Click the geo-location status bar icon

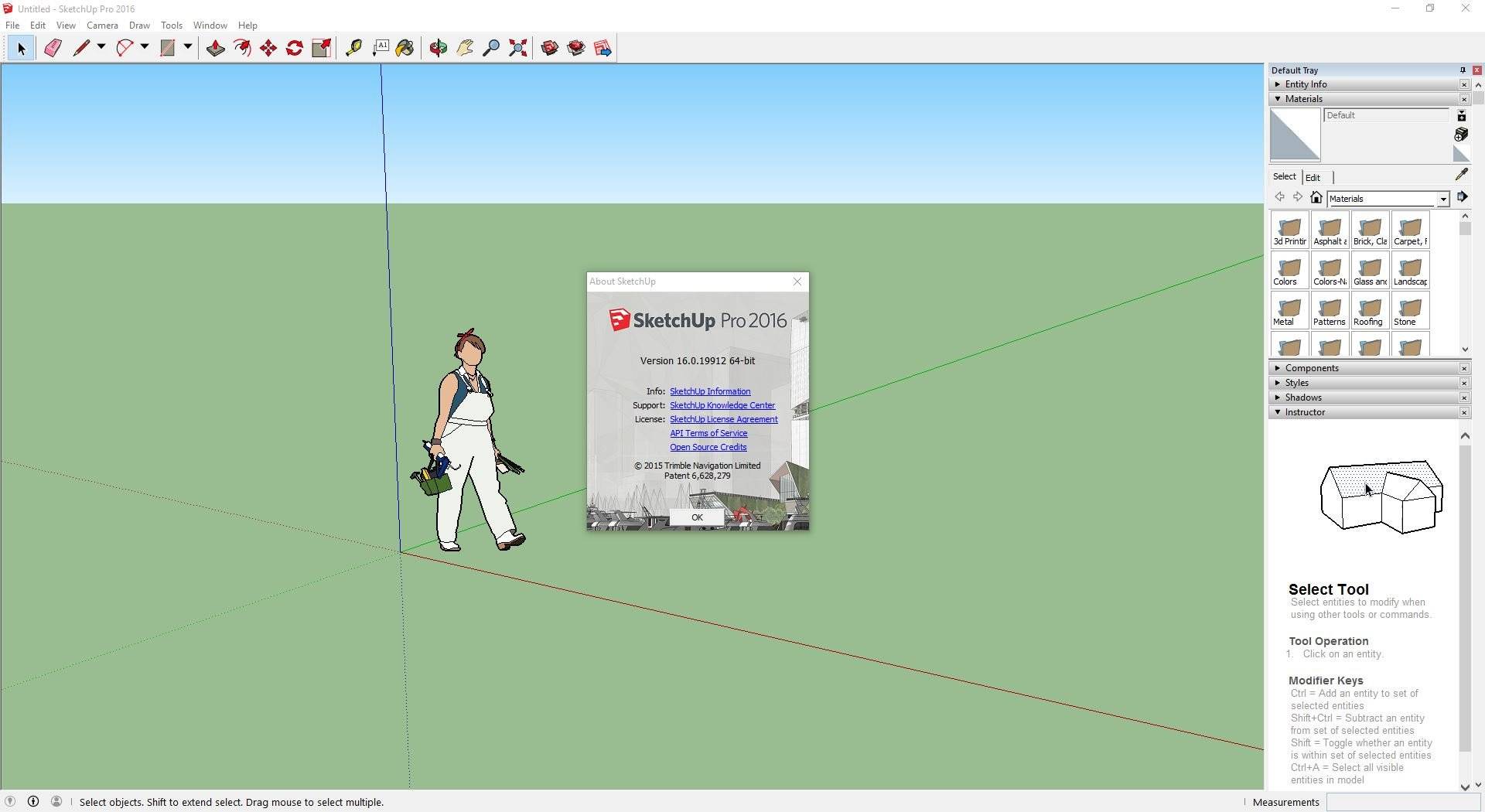(10, 801)
